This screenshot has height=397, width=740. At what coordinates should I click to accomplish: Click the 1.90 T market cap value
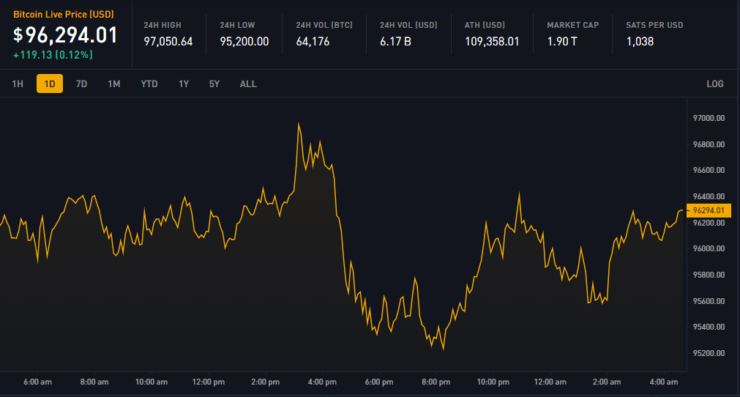click(x=562, y=42)
